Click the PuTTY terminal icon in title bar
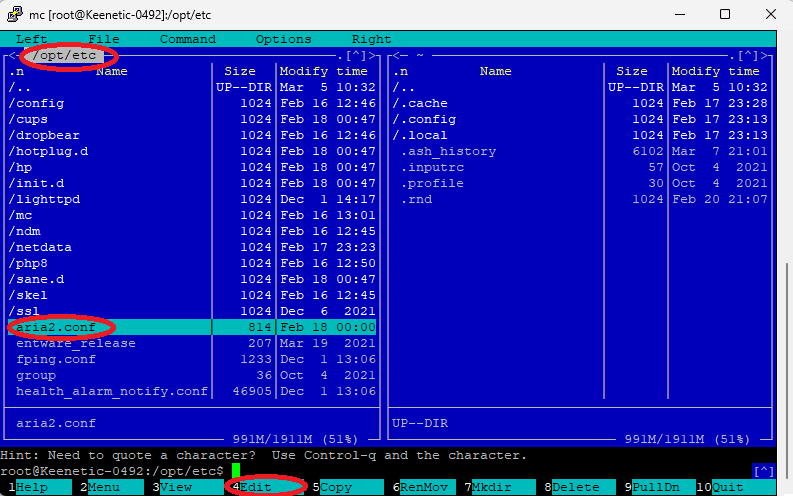The image size is (793, 496). (x=15, y=14)
